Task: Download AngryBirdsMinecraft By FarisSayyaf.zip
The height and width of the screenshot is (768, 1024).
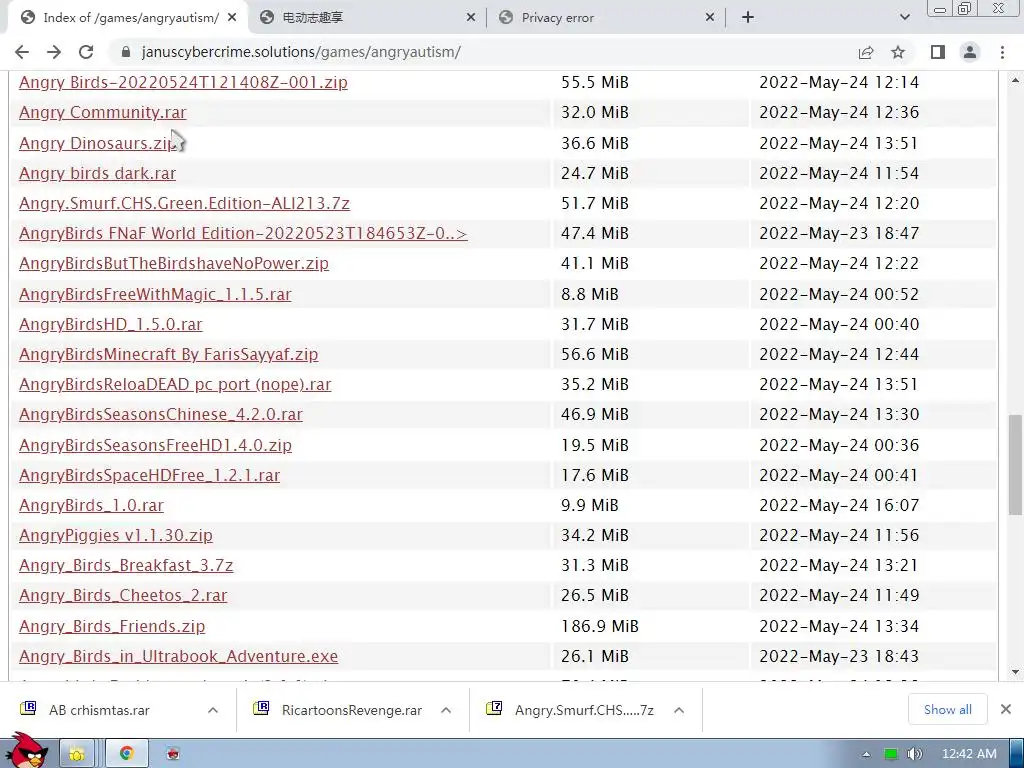Action: pyautogui.click(x=168, y=354)
